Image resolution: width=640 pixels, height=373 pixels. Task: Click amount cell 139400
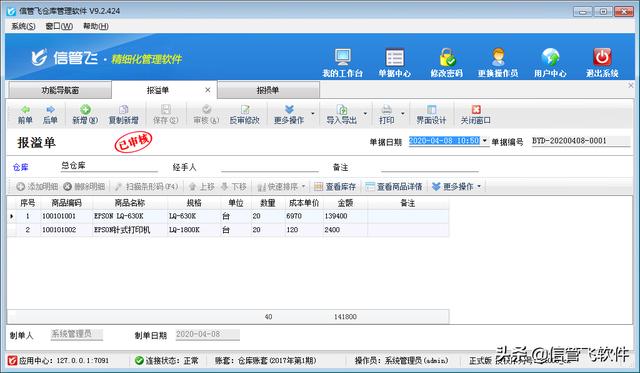coord(345,216)
